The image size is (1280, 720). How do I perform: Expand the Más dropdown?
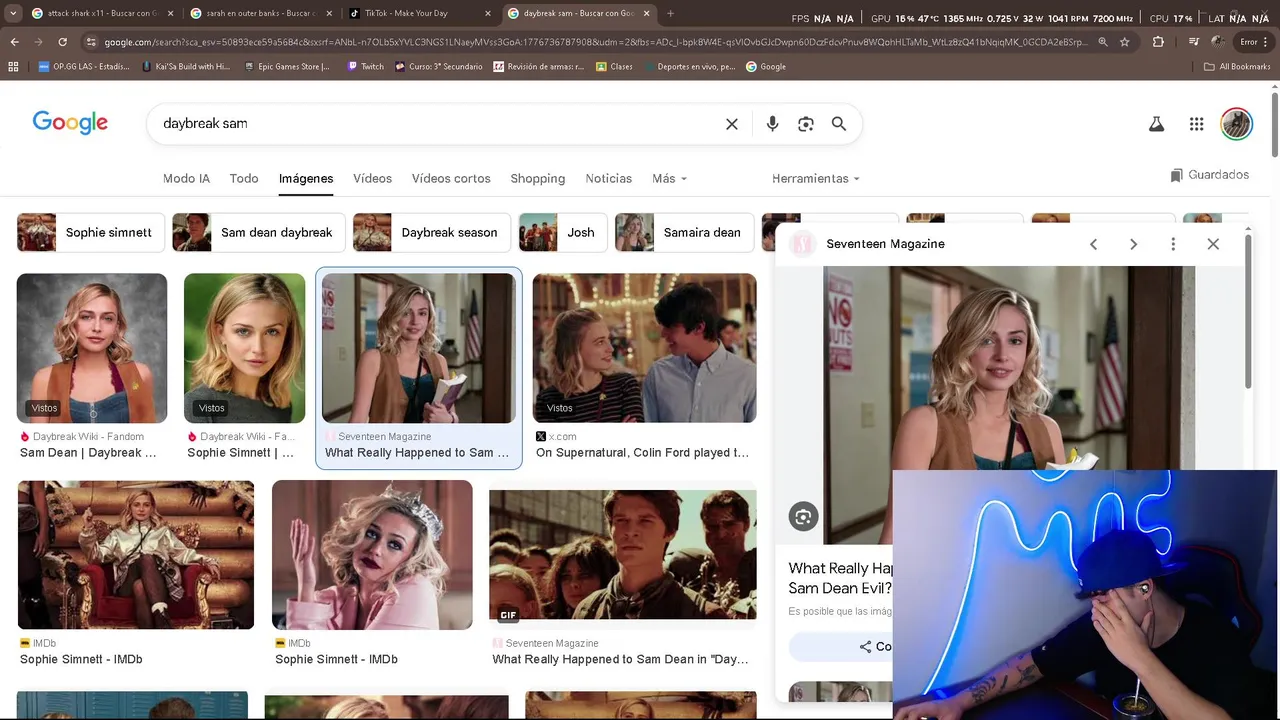(x=669, y=178)
